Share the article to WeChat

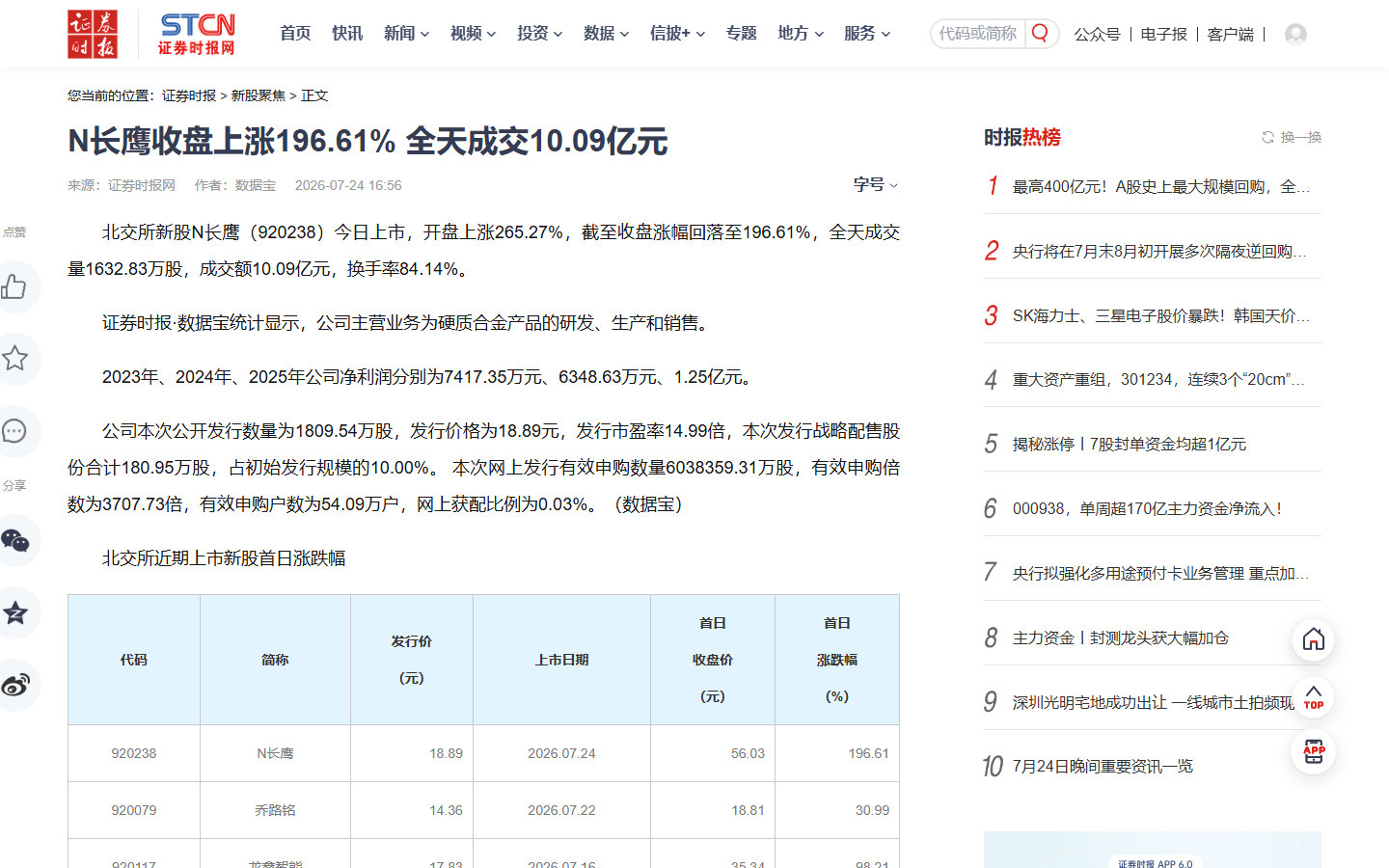point(14,540)
